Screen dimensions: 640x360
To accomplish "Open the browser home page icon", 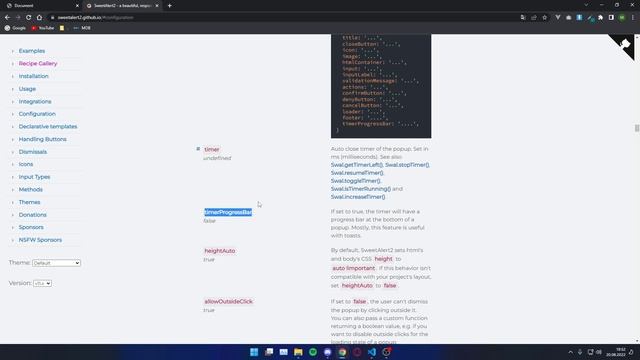I will (x=39, y=18).
